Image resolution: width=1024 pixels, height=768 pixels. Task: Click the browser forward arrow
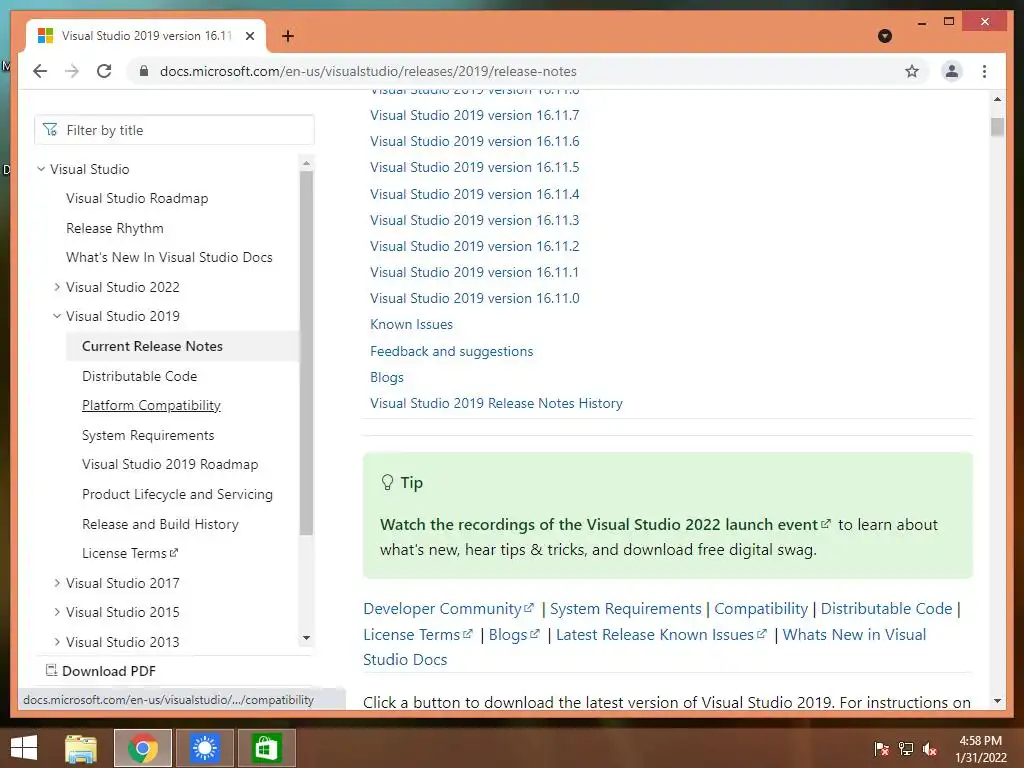(72, 71)
